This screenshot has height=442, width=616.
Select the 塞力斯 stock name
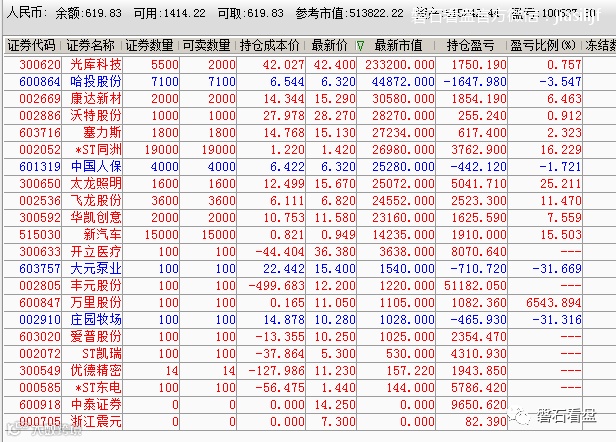coord(102,132)
